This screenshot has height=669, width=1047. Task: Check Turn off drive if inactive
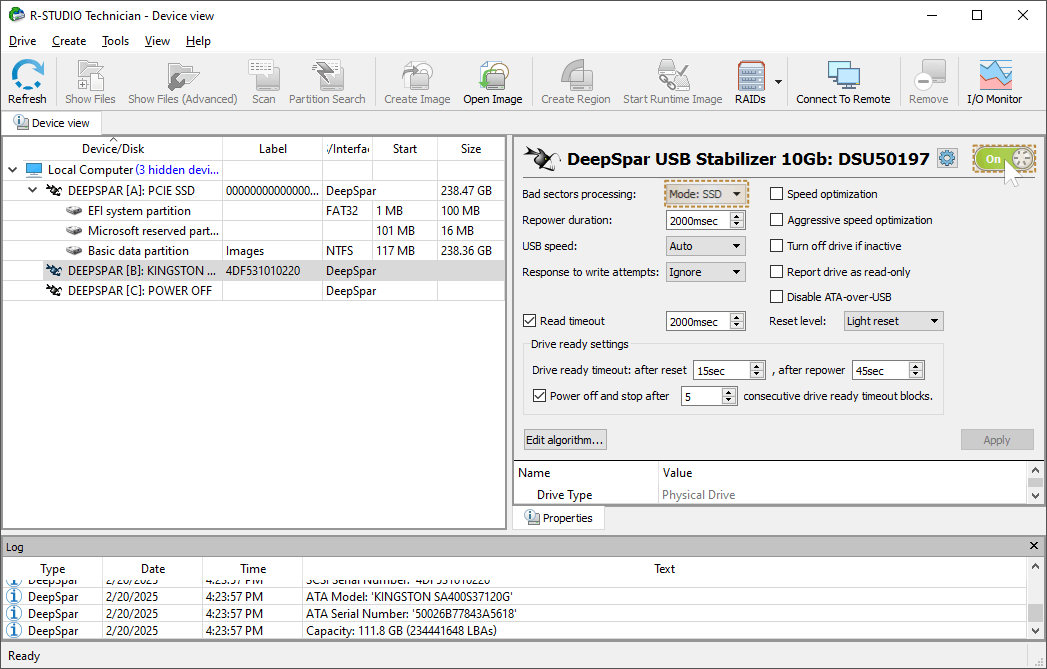pos(776,246)
